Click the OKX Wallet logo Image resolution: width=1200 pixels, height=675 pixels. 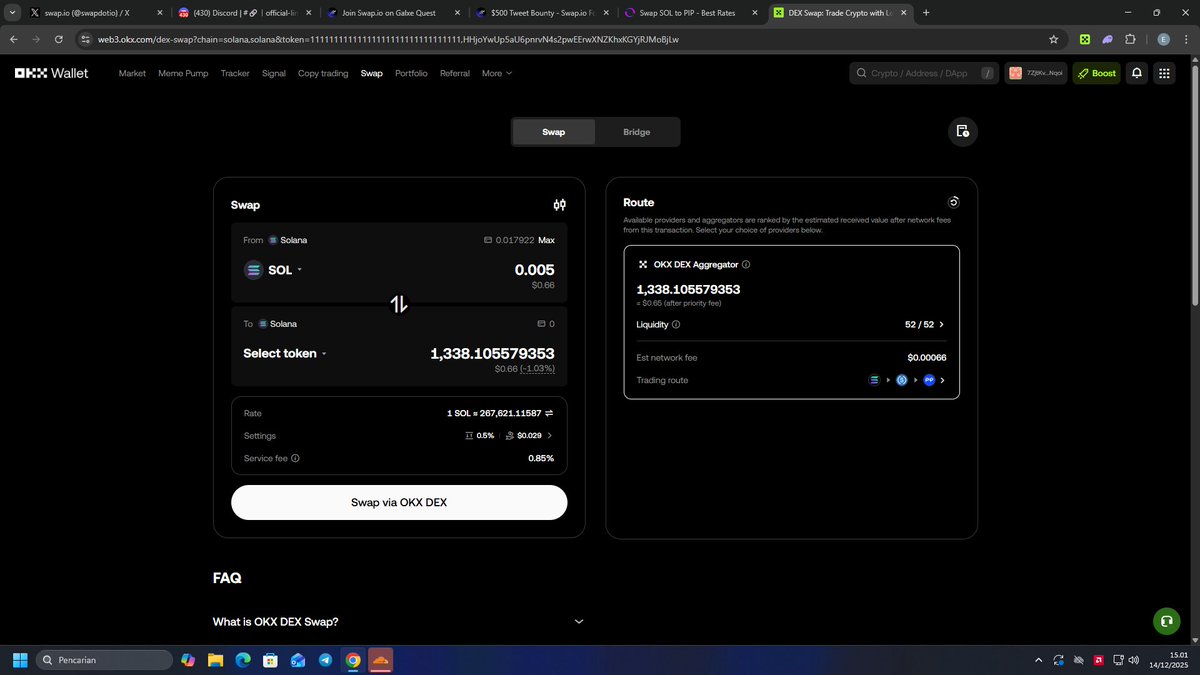pyautogui.click(x=51, y=73)
